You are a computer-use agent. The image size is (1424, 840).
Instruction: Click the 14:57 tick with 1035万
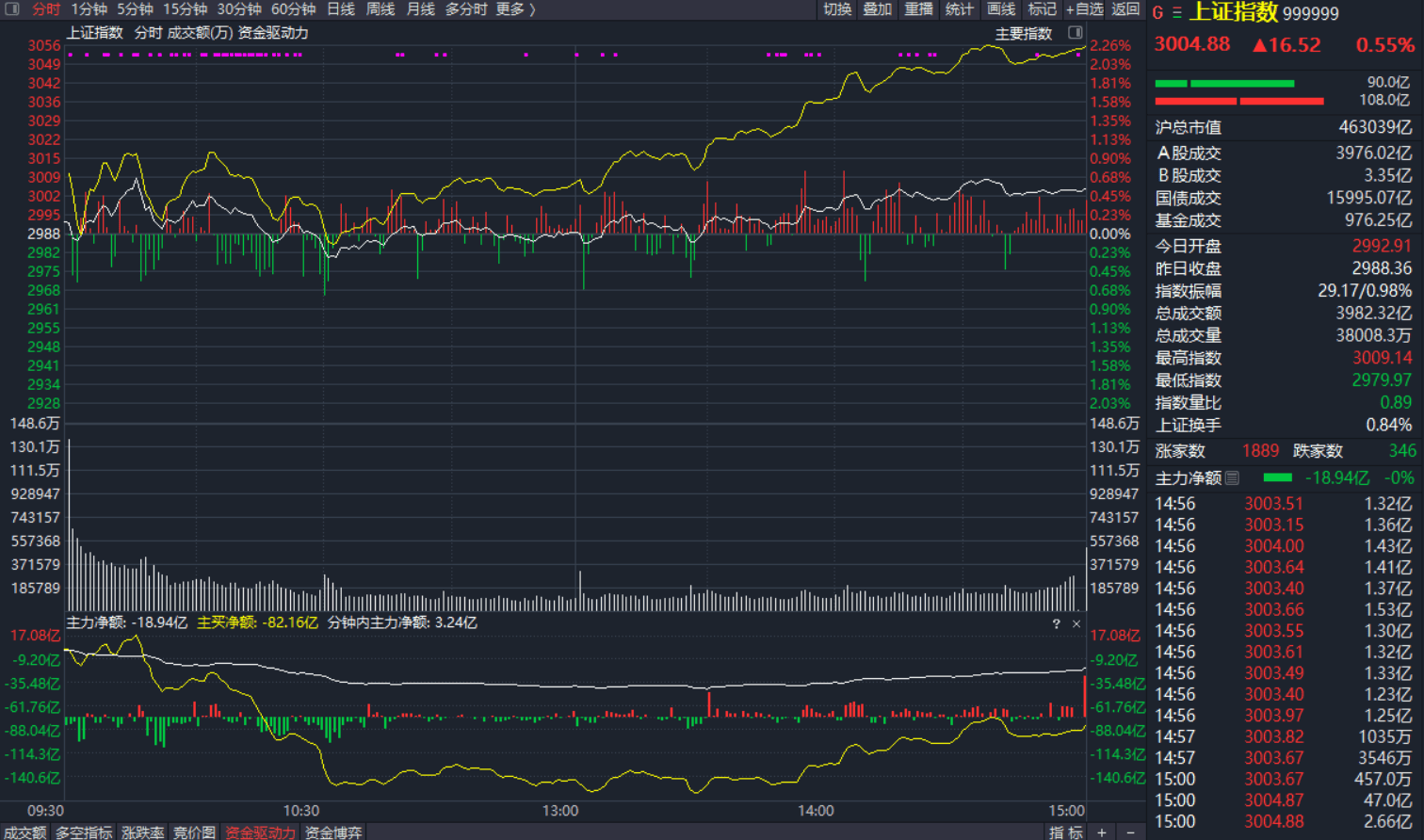click(x=1284, y=736)
